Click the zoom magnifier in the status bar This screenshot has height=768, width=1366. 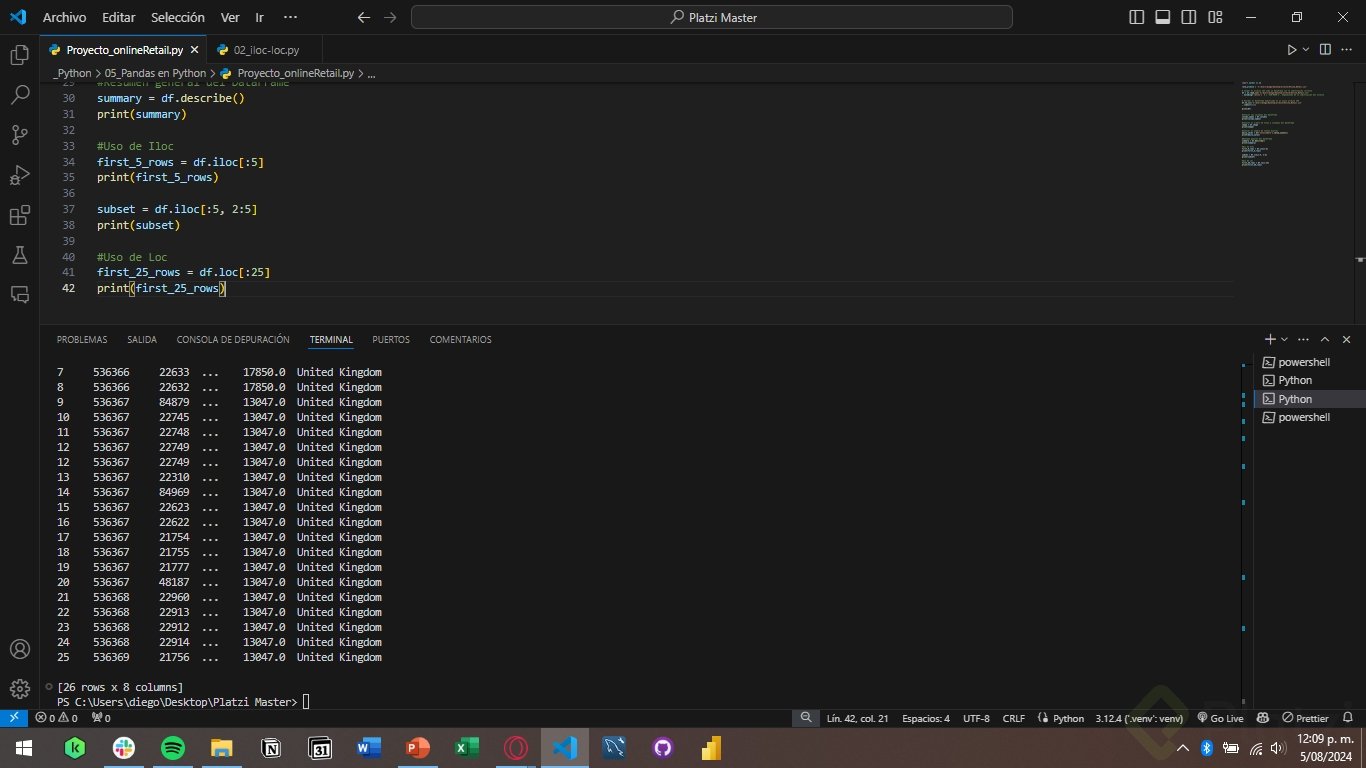pos(805,718)
